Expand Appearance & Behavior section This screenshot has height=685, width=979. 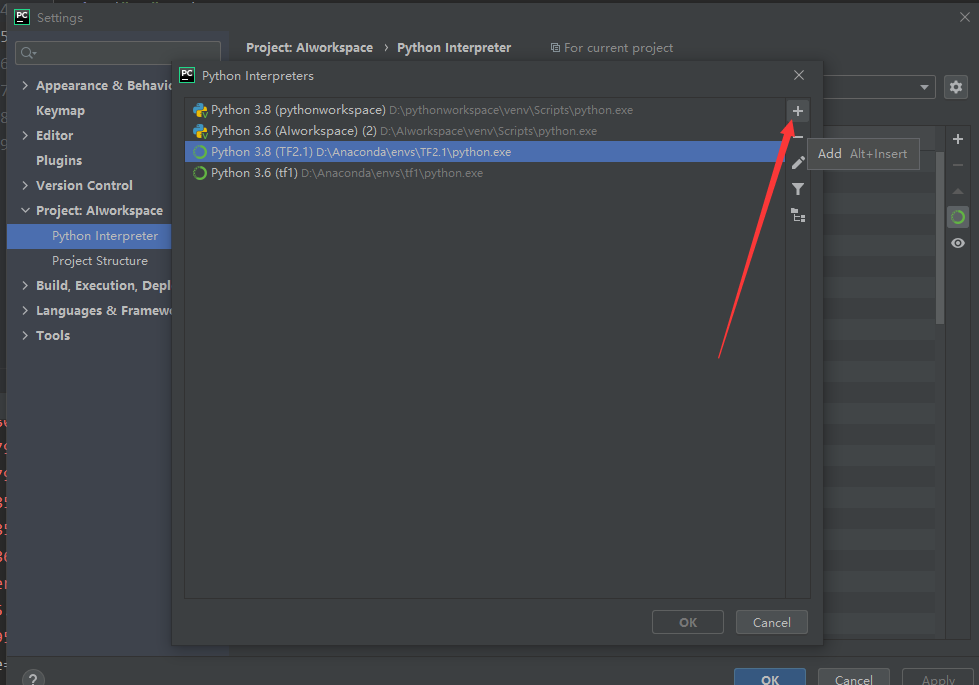(x=25, y=86)
